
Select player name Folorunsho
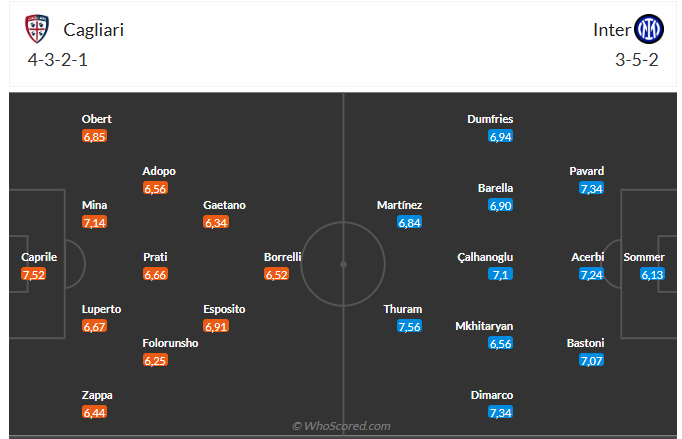(170, 343)
